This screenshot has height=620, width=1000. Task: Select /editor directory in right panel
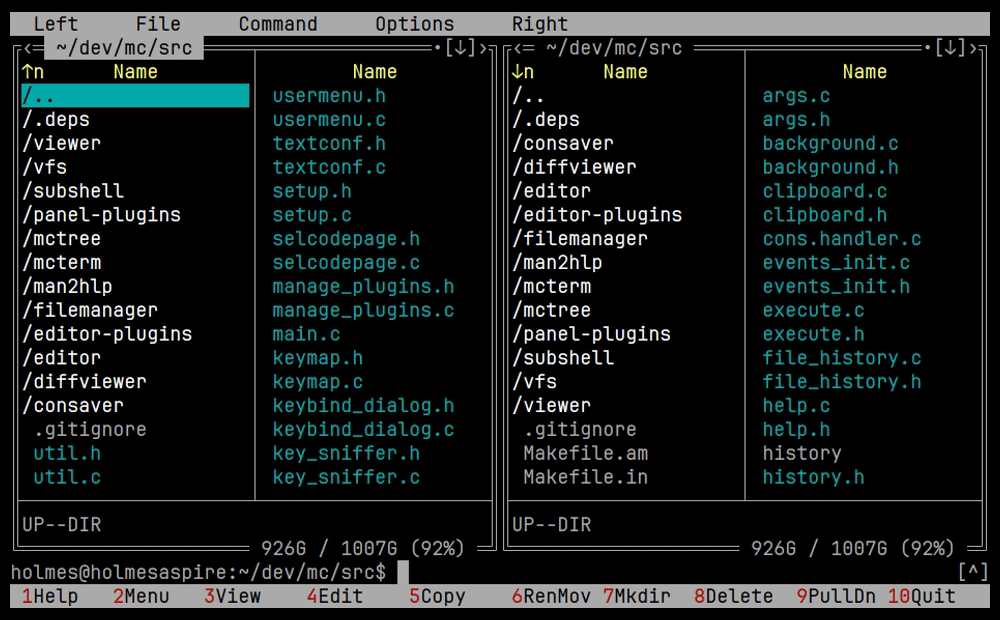[x=551, y=191]
